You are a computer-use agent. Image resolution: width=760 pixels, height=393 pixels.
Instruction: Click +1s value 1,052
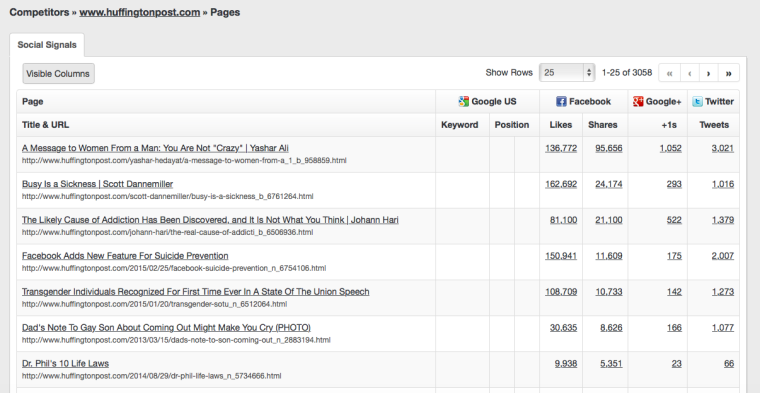click(670, 148)
